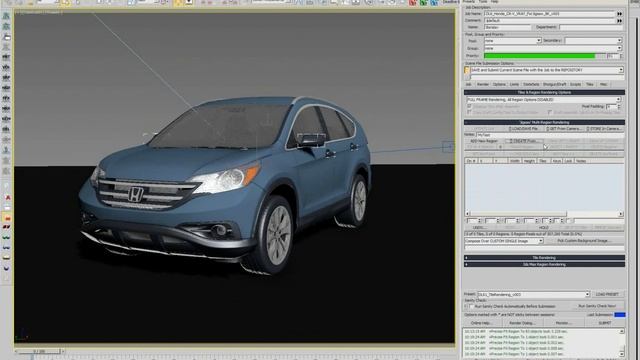Screen dimensions: 640x360
Task: Collapse the Jigsaw Multi-Region Rendering rollout
Action: tap(544, 122)
